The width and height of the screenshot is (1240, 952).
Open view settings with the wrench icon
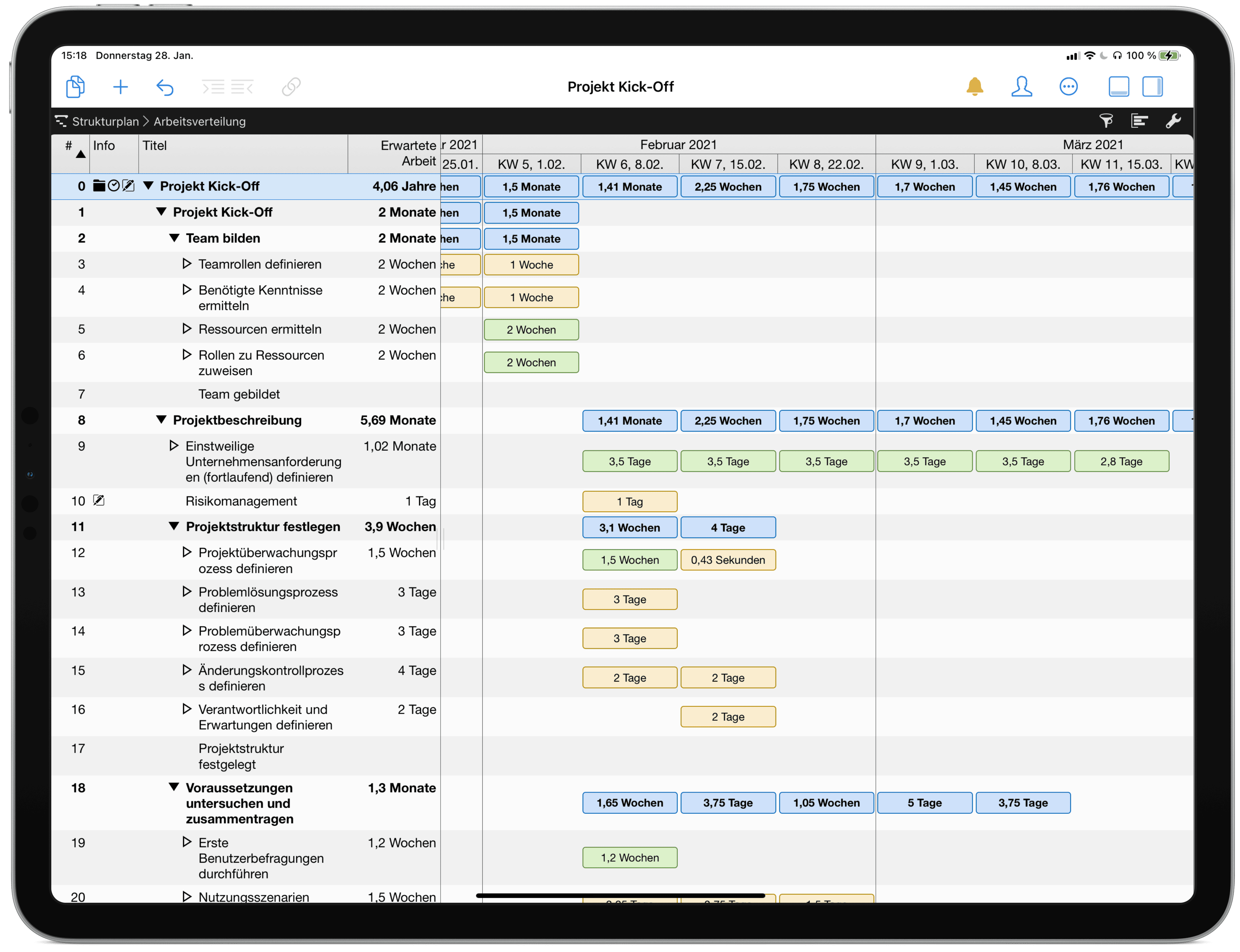point(1174,121)
